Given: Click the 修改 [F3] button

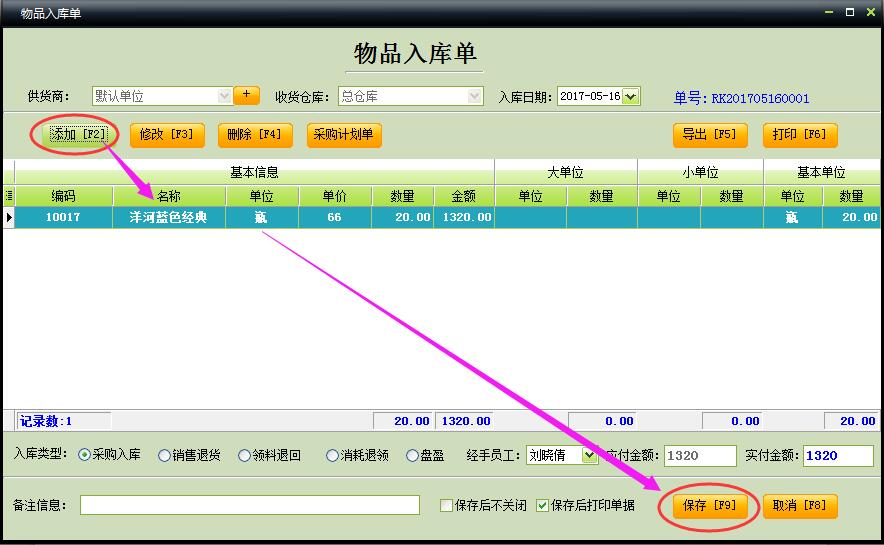Looking at the screenshot, I should (167, 135).
